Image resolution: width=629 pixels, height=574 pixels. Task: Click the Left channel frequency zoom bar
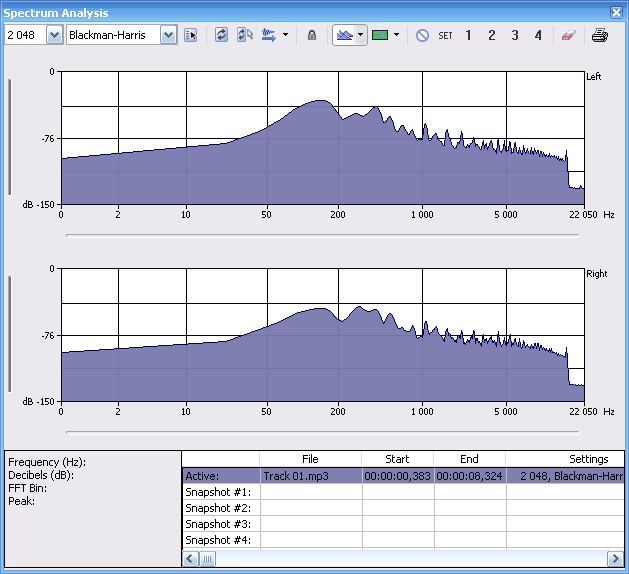[323, 235]
